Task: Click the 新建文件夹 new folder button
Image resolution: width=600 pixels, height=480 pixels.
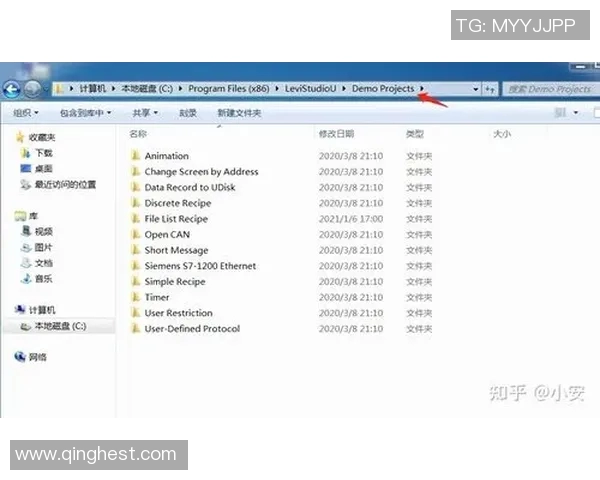Action: click(239, 113)
